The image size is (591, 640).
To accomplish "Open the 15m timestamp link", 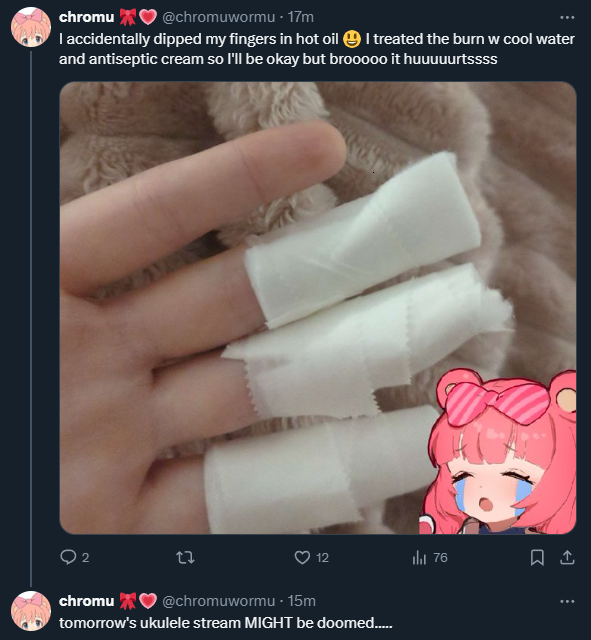I will tap(302, 601).
